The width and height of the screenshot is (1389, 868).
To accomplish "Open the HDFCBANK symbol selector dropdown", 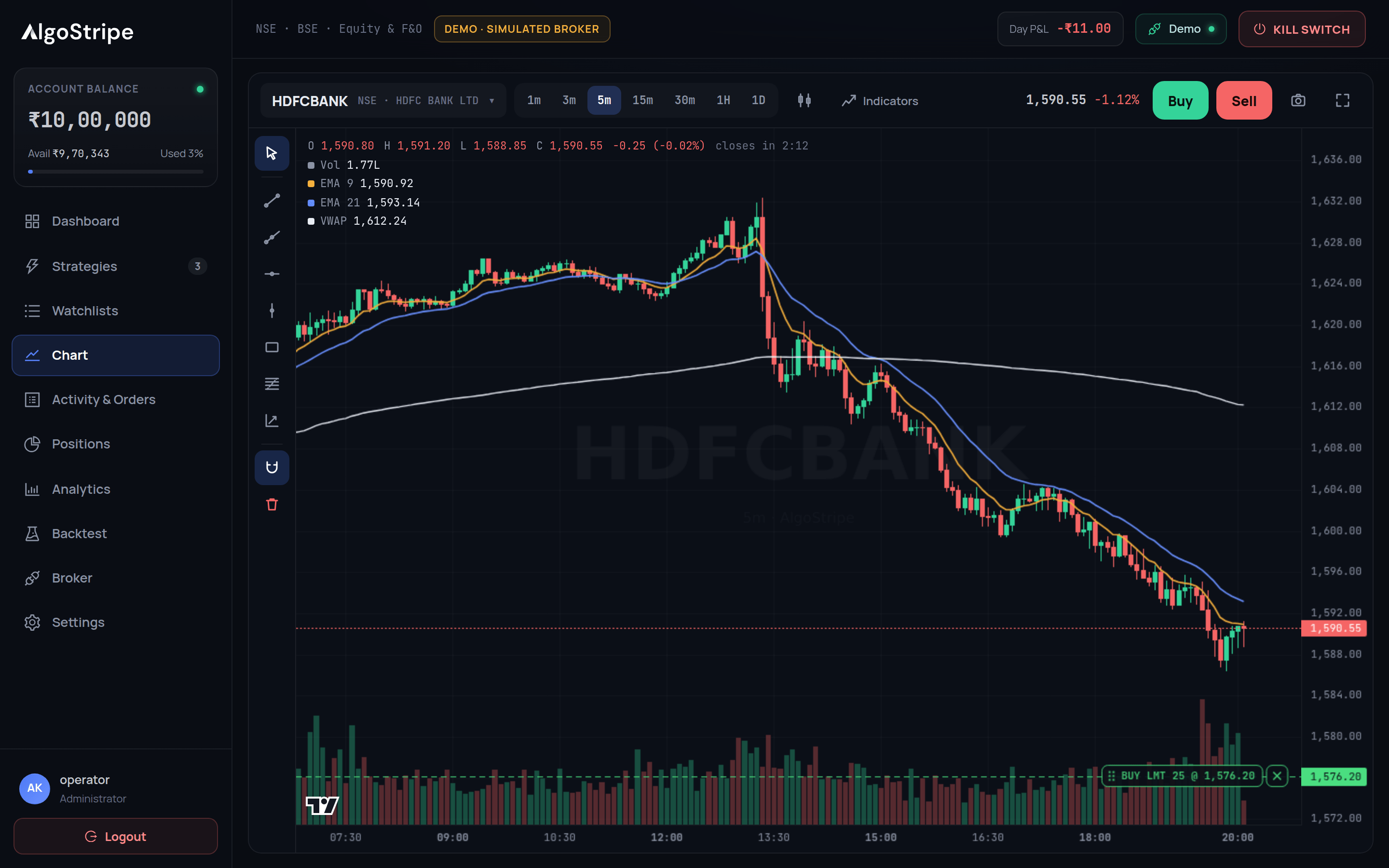I will click(383, 100).
